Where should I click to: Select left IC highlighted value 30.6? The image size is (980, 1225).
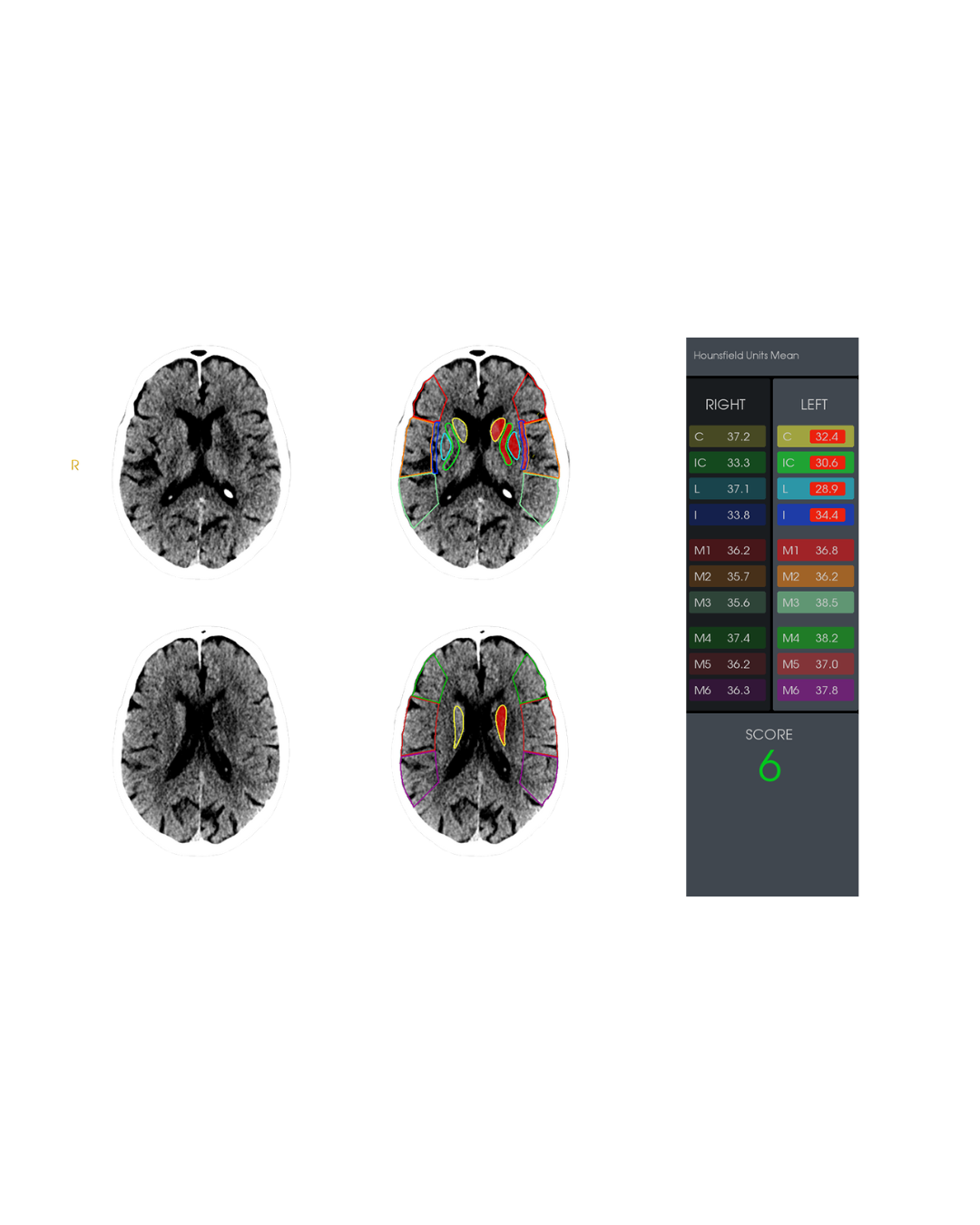[x=827, y=463]
